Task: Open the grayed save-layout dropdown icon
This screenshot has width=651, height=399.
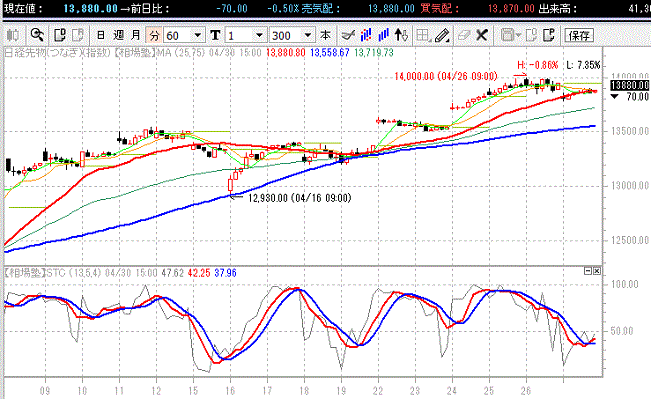Action: 510,35
